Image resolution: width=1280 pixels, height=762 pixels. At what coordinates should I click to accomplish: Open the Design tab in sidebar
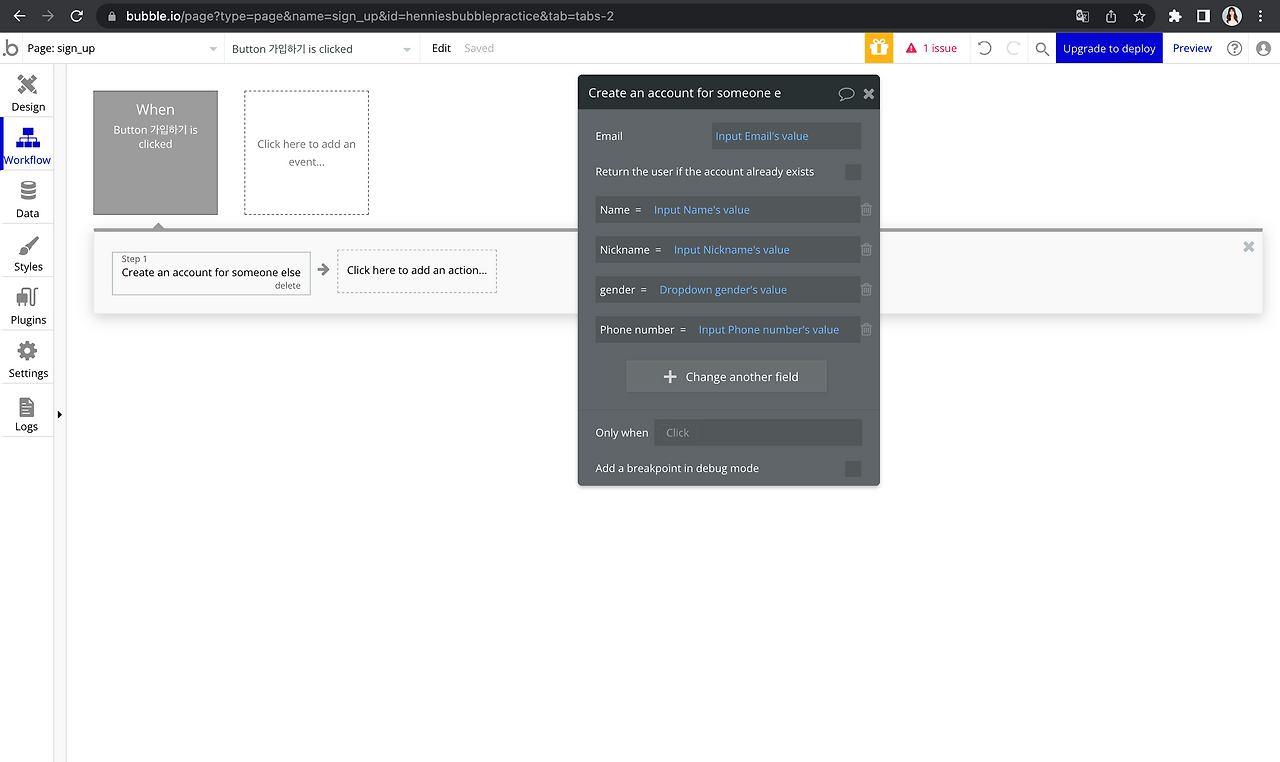click(28, 93)
